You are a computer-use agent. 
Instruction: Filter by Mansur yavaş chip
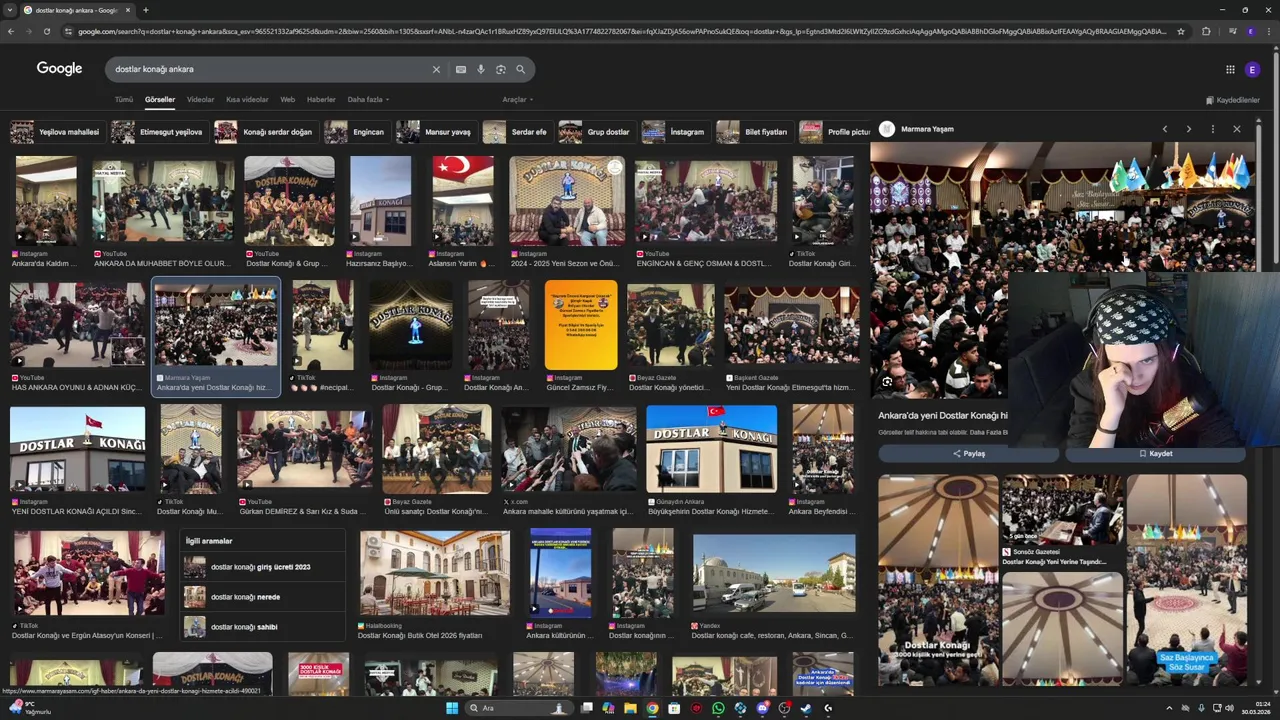(435, 132)
